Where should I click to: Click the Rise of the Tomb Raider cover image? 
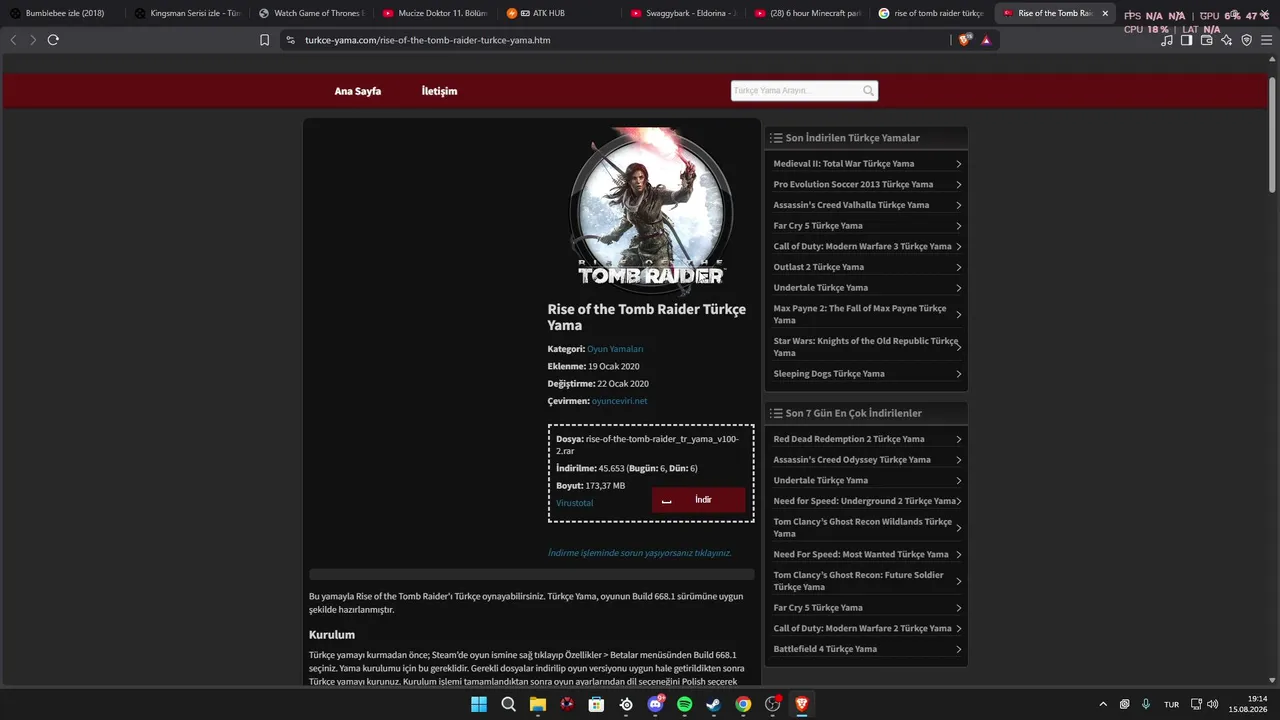(651, 211)
